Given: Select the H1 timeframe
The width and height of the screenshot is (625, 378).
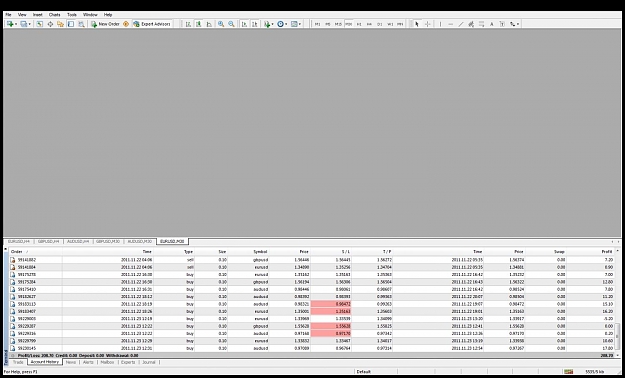Looking at the screenshot, I should [359, 24].
